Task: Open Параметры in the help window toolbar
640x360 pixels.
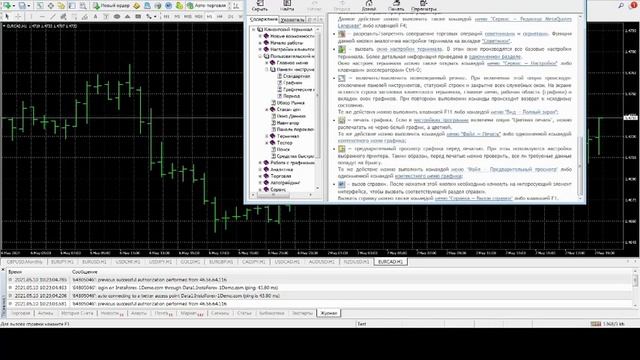Action: [x=424, y=6]
